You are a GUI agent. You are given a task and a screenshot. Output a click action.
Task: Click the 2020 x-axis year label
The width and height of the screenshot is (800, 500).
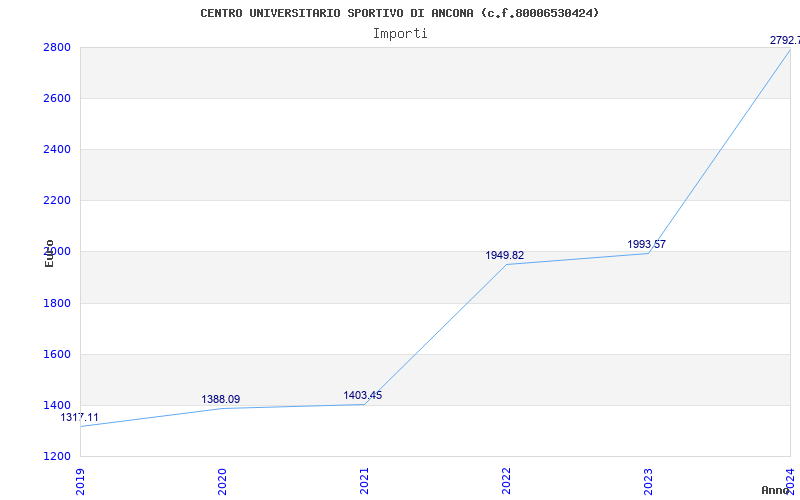(222, 481)
